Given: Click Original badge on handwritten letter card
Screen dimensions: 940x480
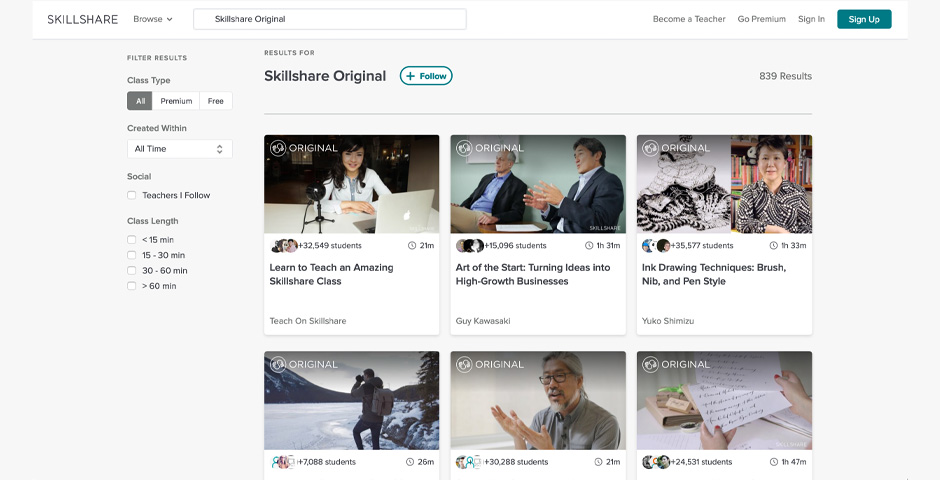Looking at the screenshot, I should pyautogui.click(x=677, y=364).
